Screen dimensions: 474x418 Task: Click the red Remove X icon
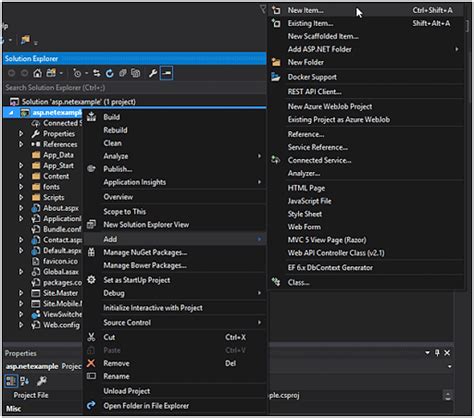click(x=91, y=363)
